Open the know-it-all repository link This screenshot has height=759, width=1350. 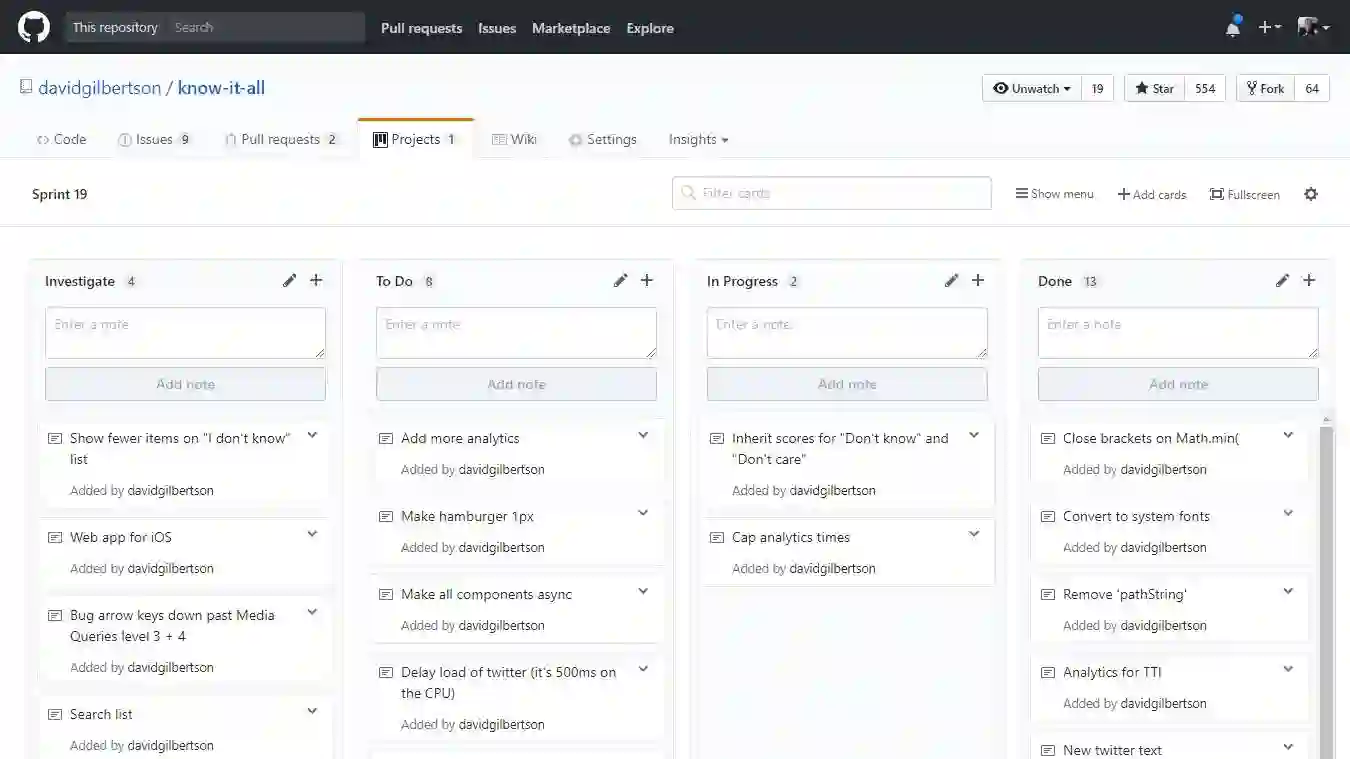point(221,88)
